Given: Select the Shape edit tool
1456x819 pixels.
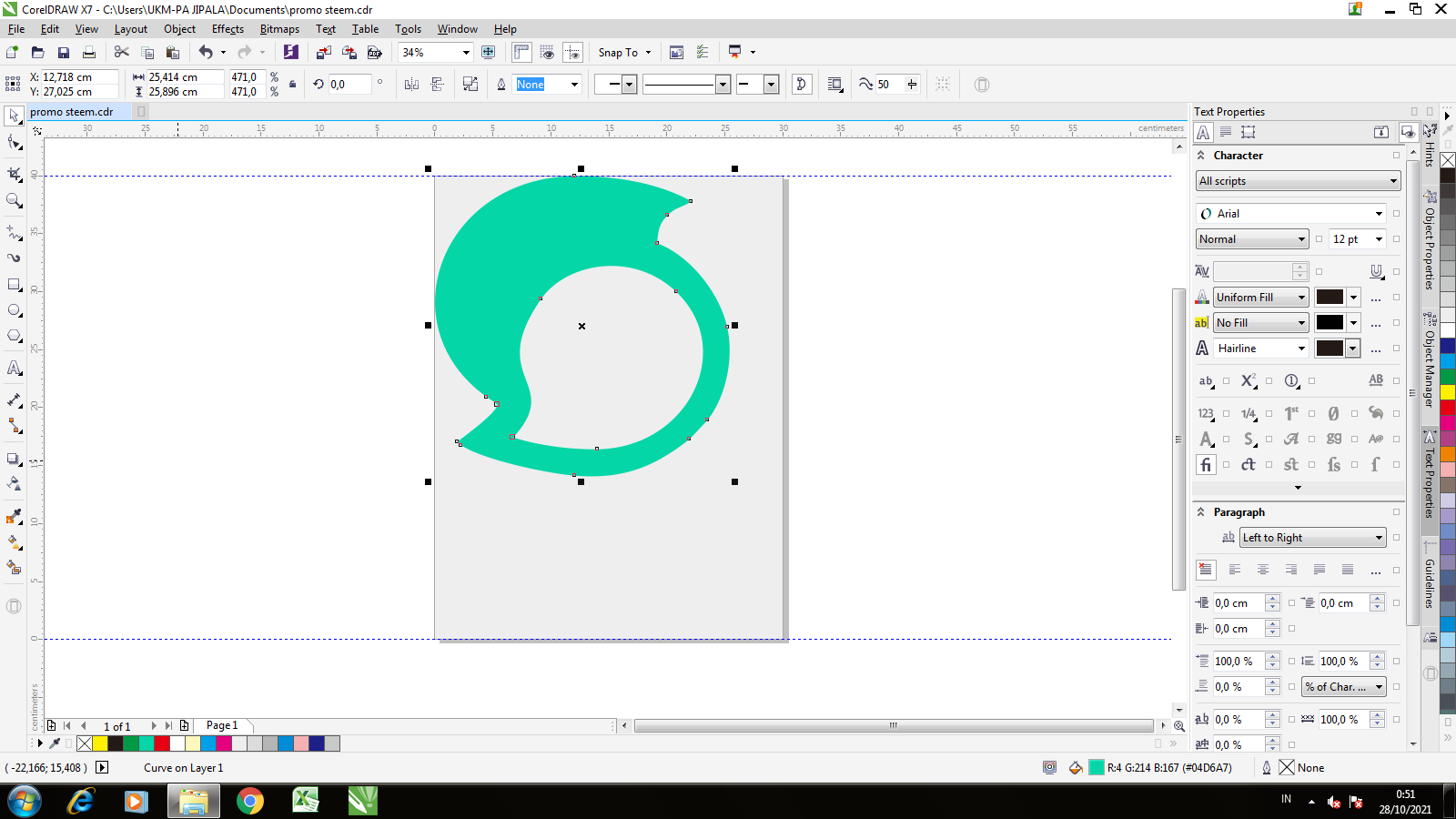Looking at the screenshot, I should (x=14, y=143).
